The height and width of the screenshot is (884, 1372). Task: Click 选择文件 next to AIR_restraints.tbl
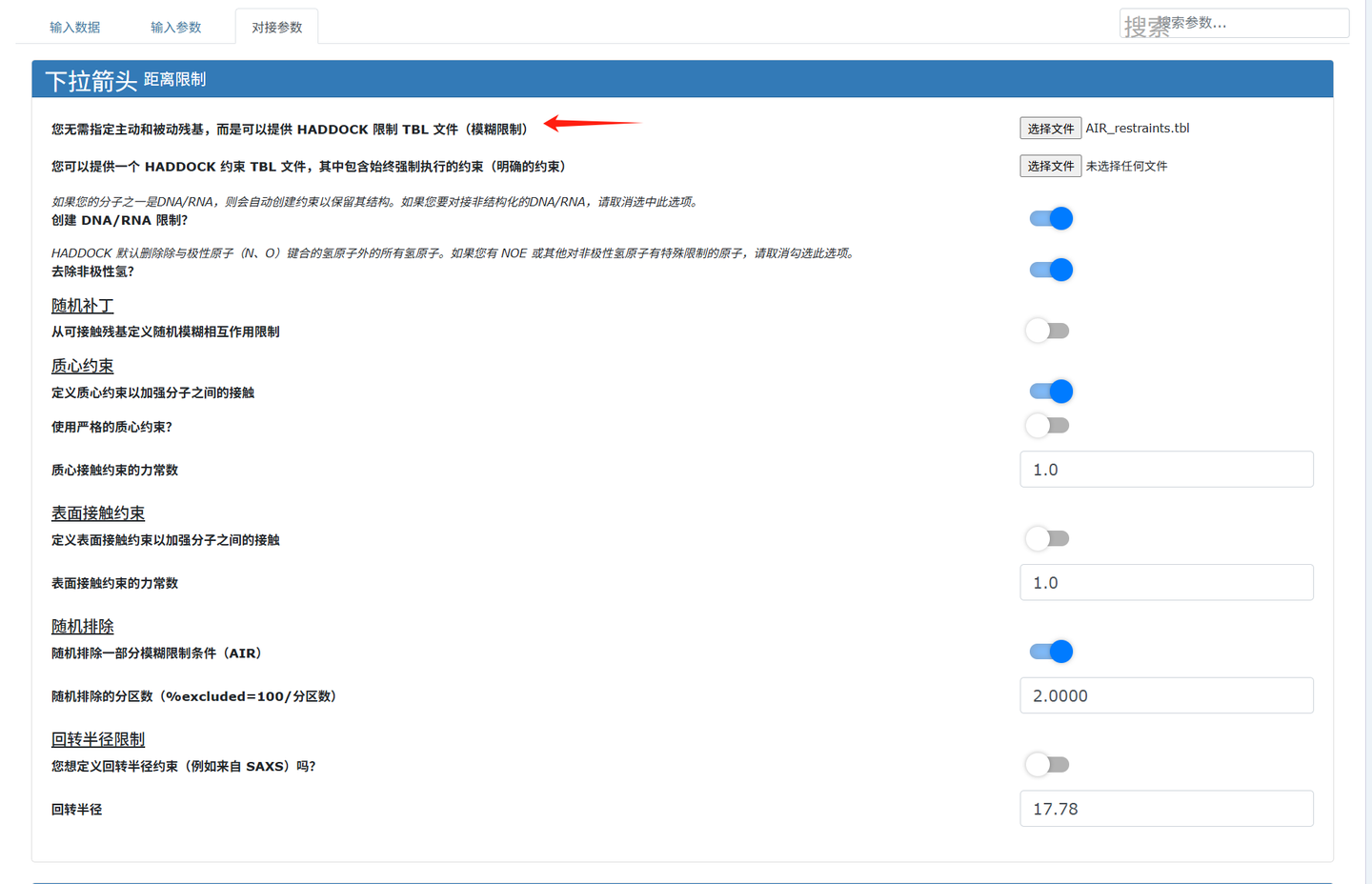pyautogui.click(x=1050, y=128)
